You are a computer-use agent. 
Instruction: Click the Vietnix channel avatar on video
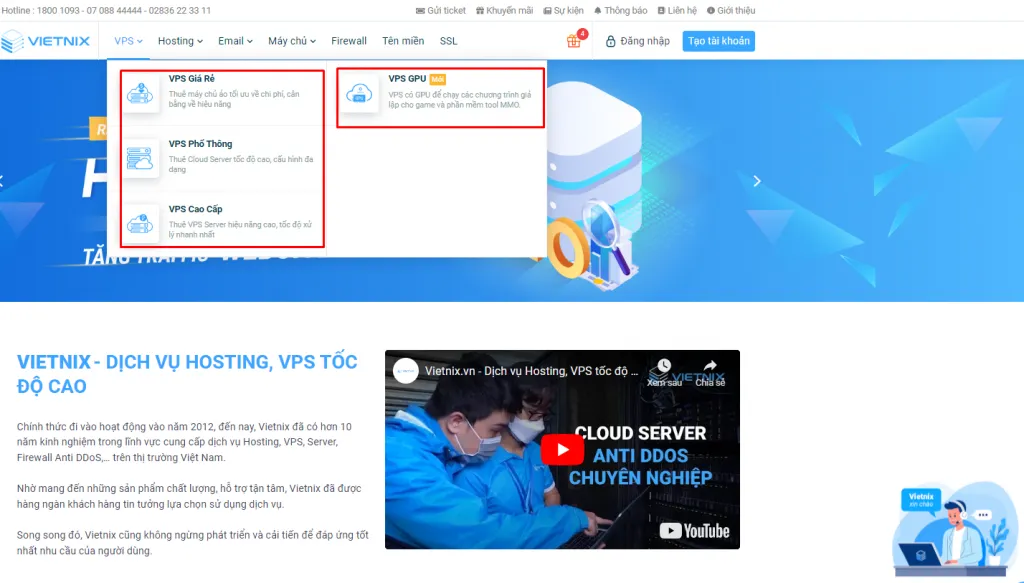click(x=406, y=371)
